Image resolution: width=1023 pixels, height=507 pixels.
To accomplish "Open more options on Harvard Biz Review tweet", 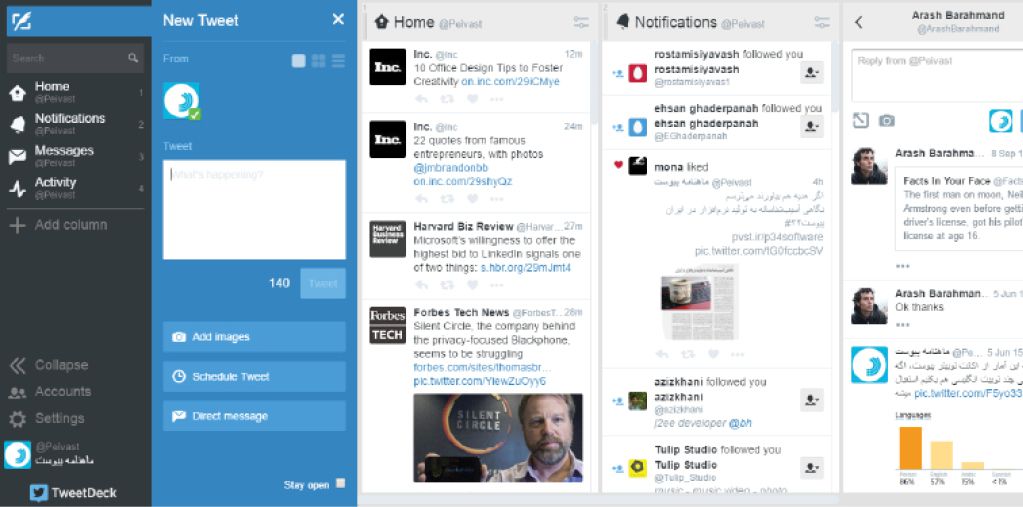I will 496,285.
